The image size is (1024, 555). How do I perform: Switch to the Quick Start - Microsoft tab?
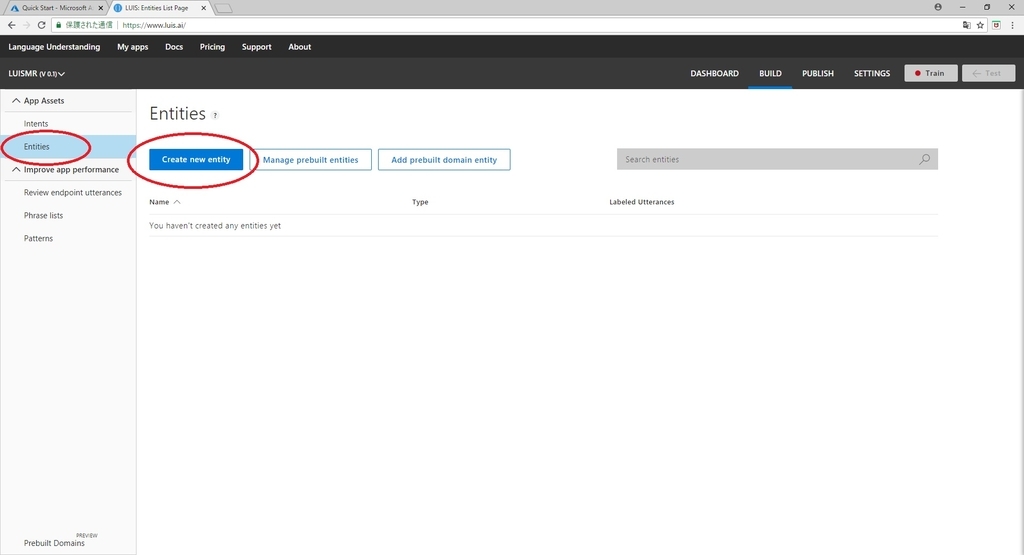coord(56,8)
